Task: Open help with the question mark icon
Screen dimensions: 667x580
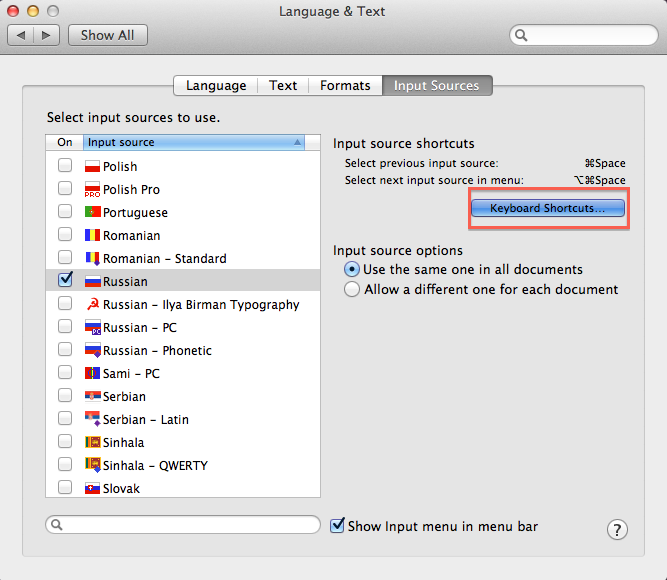Action: pyautogui.click(x=617, y=529)
